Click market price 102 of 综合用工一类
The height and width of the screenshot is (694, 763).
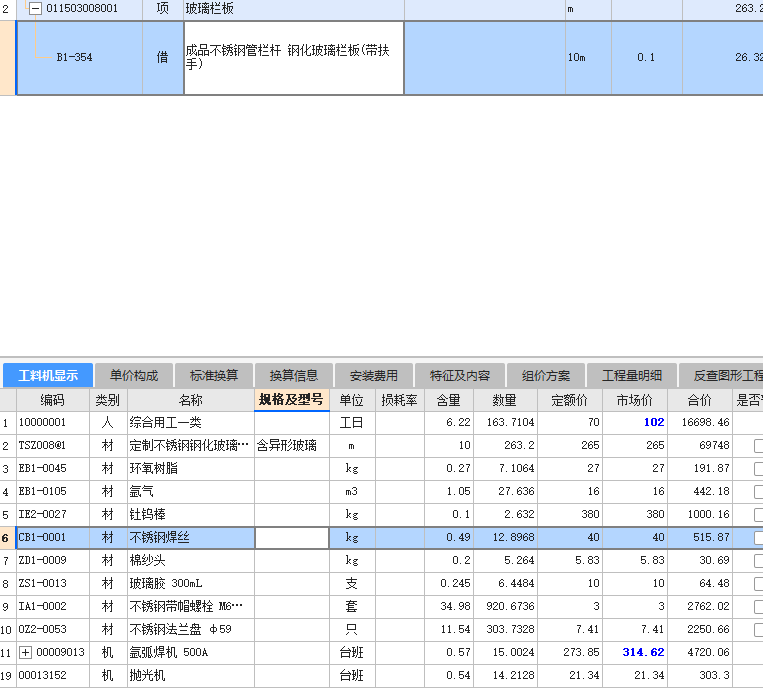635,422
